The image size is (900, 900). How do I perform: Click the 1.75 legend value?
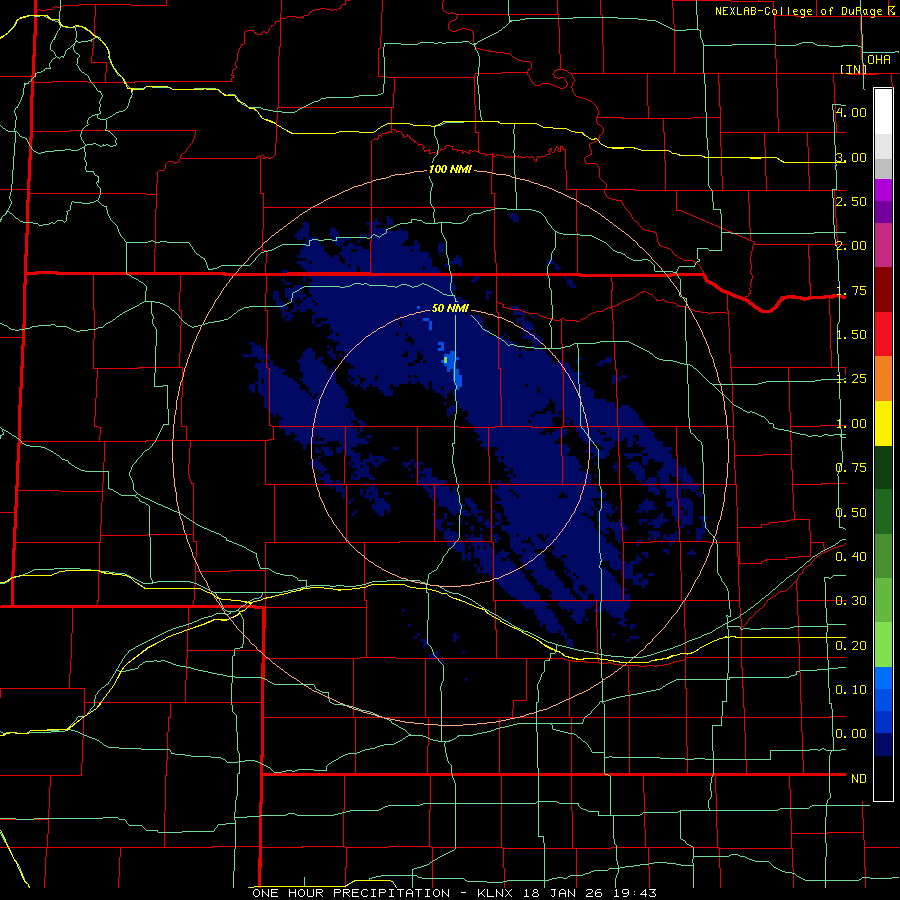(851, 290)
